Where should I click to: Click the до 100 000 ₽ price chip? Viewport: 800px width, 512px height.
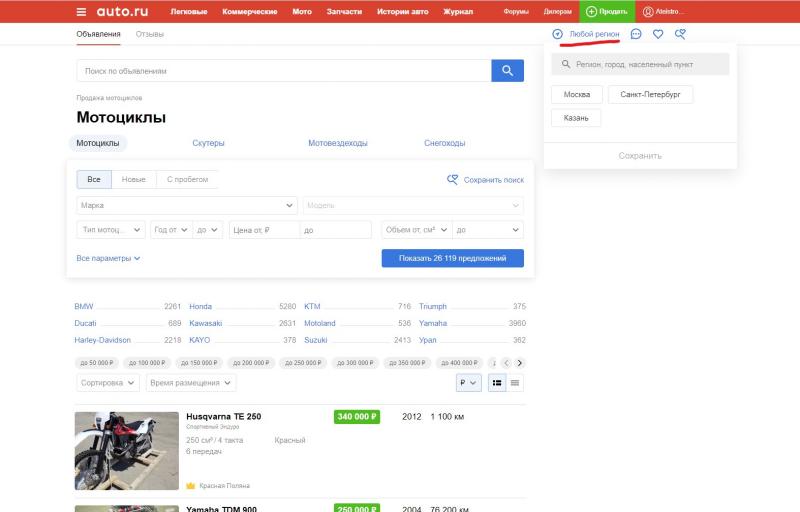click(147, 363)
